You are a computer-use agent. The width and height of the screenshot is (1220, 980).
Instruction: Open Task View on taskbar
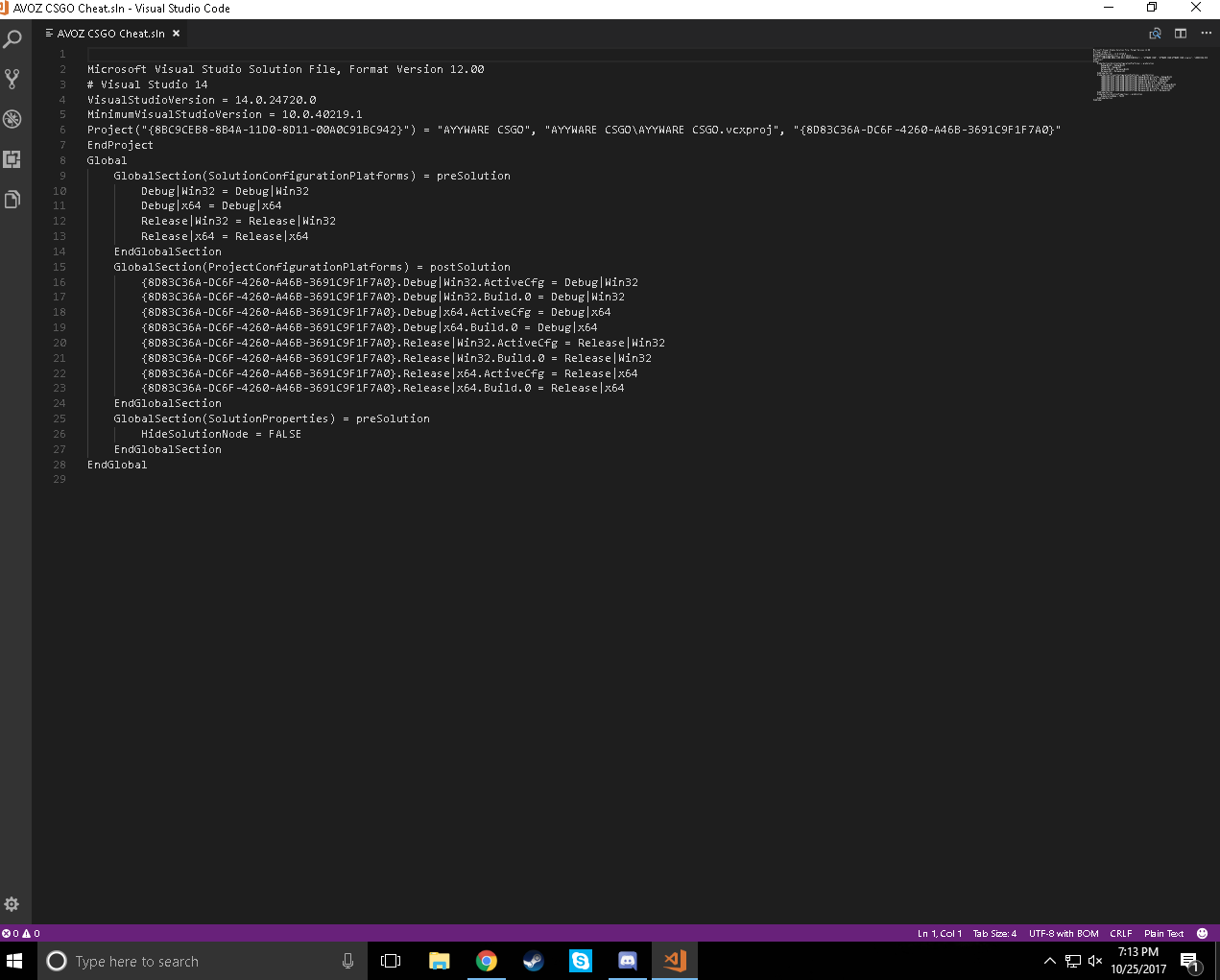pyautogui.click(x=391, y=961)
